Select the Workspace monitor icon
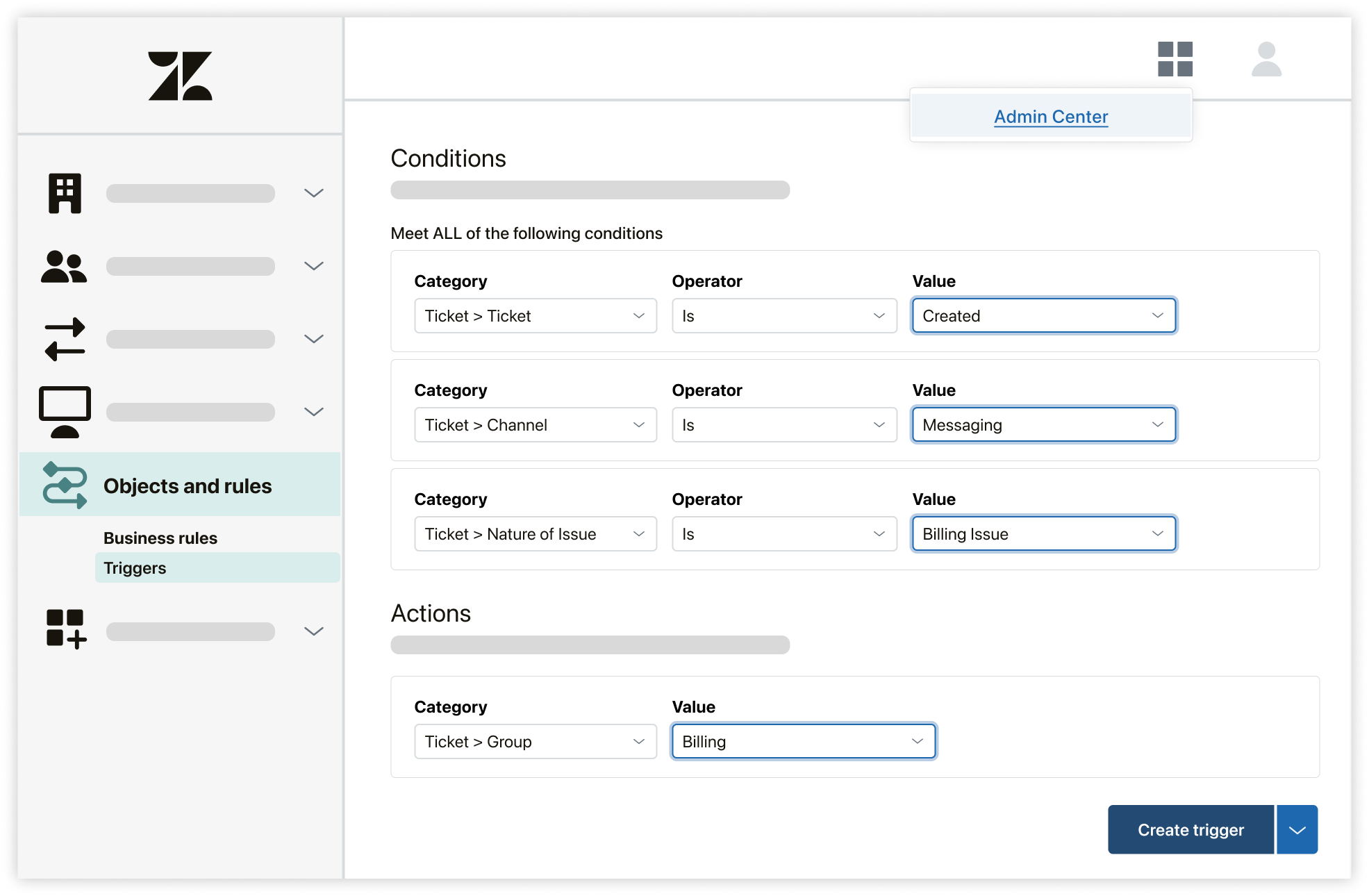Viewport: 1369px width, 896px height. pyautogui.click(x=64, y=407)
